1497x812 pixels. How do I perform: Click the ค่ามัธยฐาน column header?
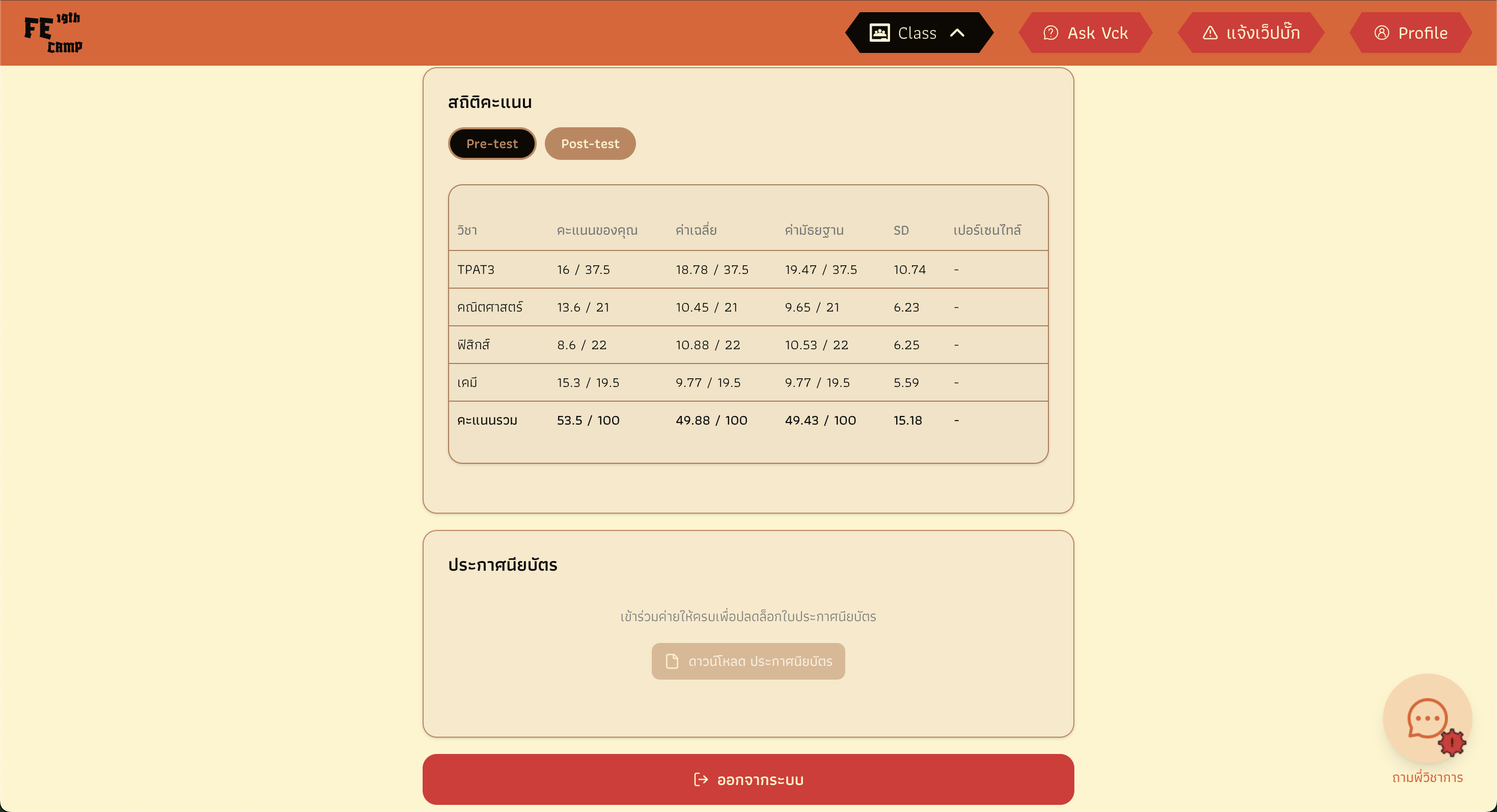814,230
